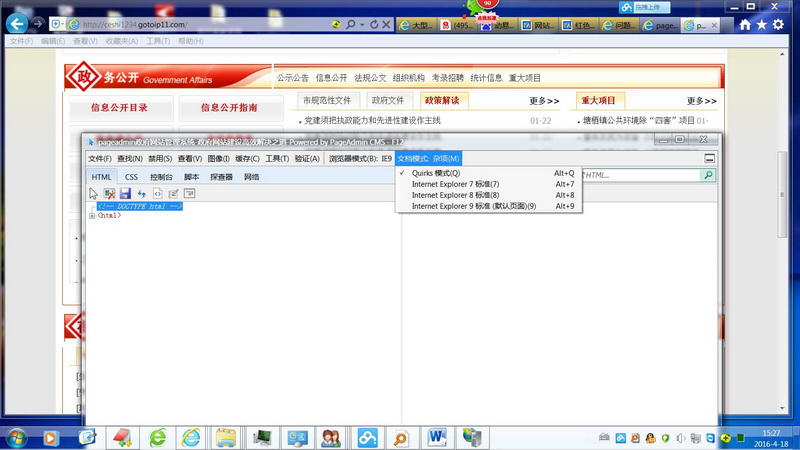Click the blue floppy save icon
Image resolution: width=800 pixels, height=450 pixels.
pos(126,193)
